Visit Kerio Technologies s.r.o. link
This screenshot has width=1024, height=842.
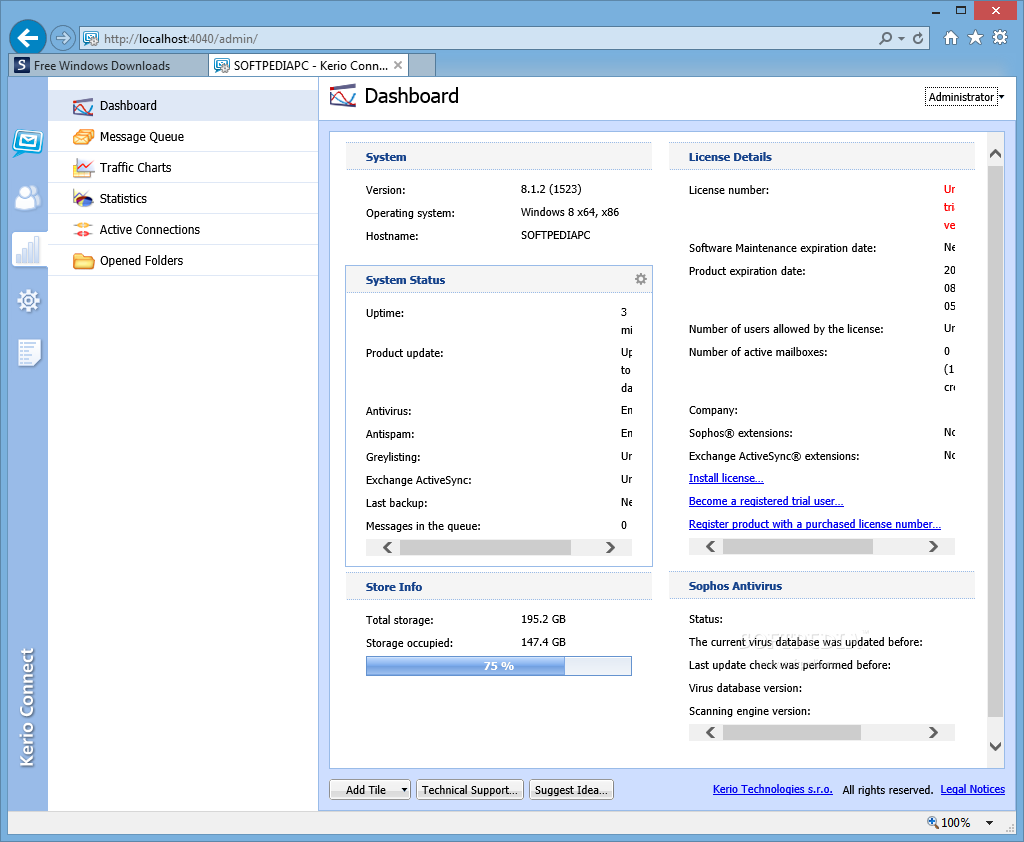(x=773, y=789)
